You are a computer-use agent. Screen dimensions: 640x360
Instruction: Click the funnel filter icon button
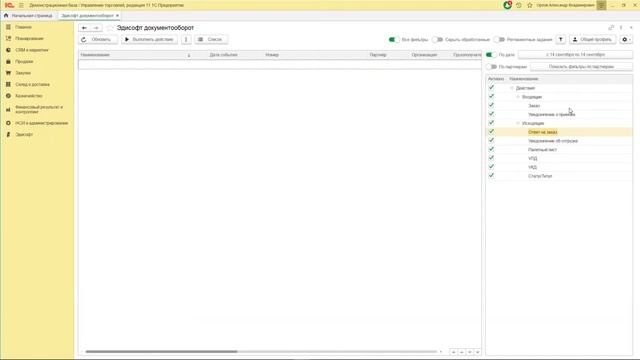(561, 40)
